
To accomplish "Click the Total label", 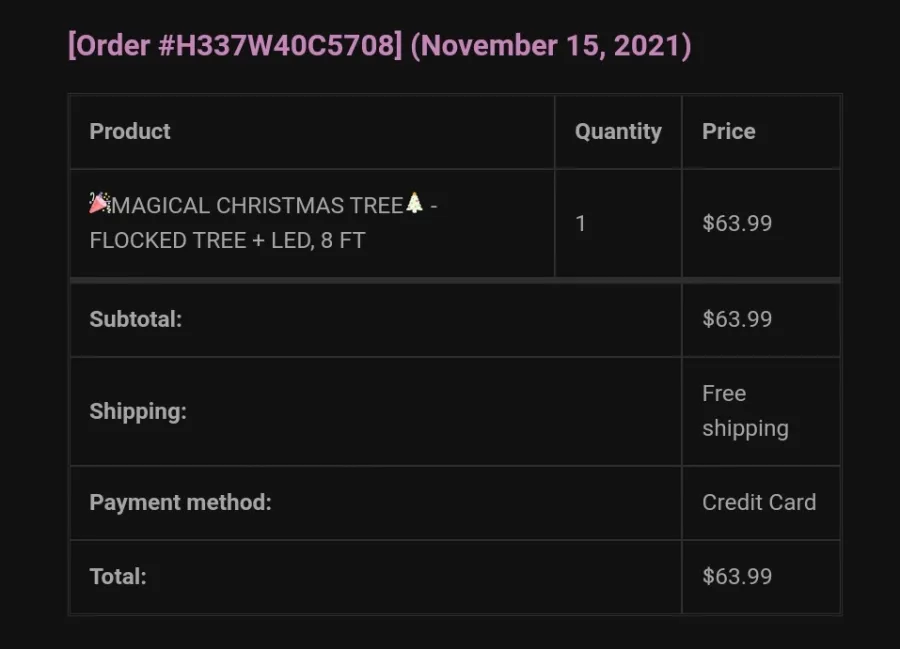I will (118, 576).
